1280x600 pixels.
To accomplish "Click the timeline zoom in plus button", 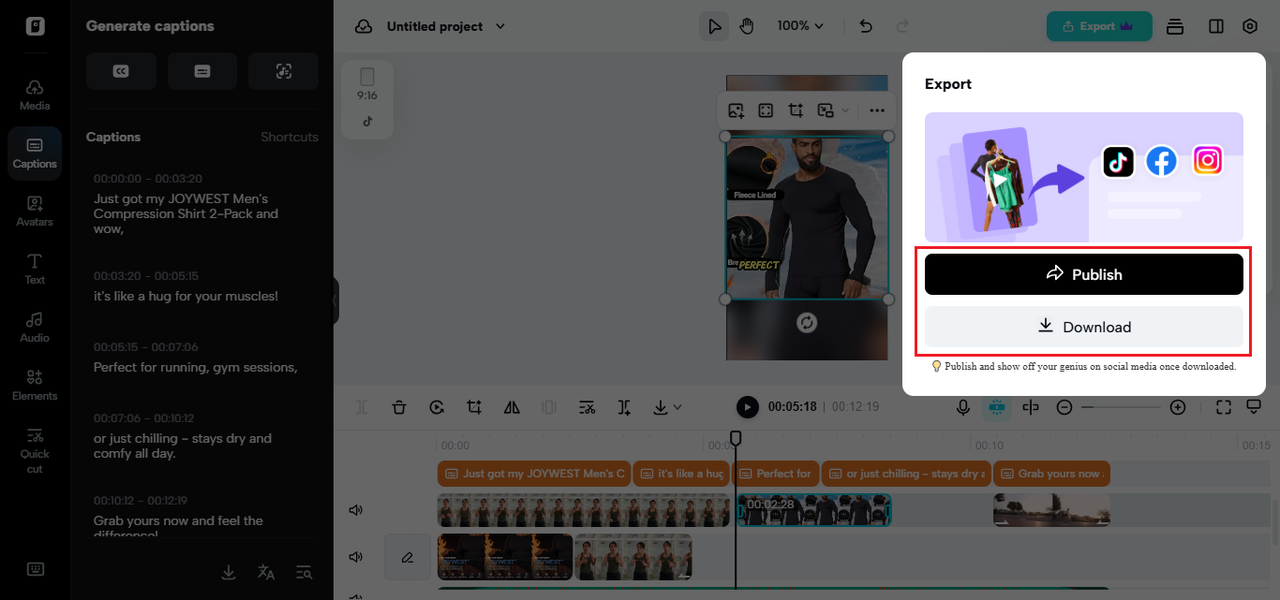I will click(1178, 407).
